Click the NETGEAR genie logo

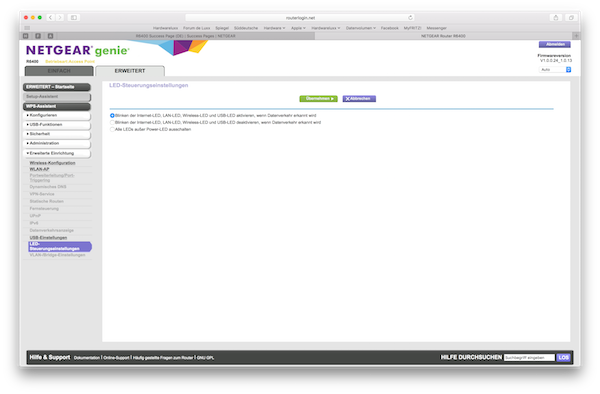78,50
